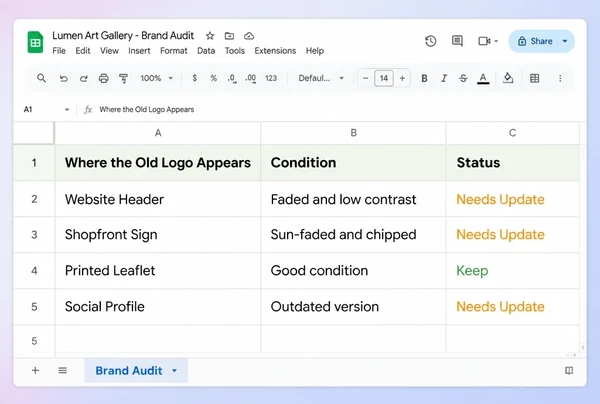Select the Outdated version cell
The image size is (600, 404).
[x=354, y=306]
